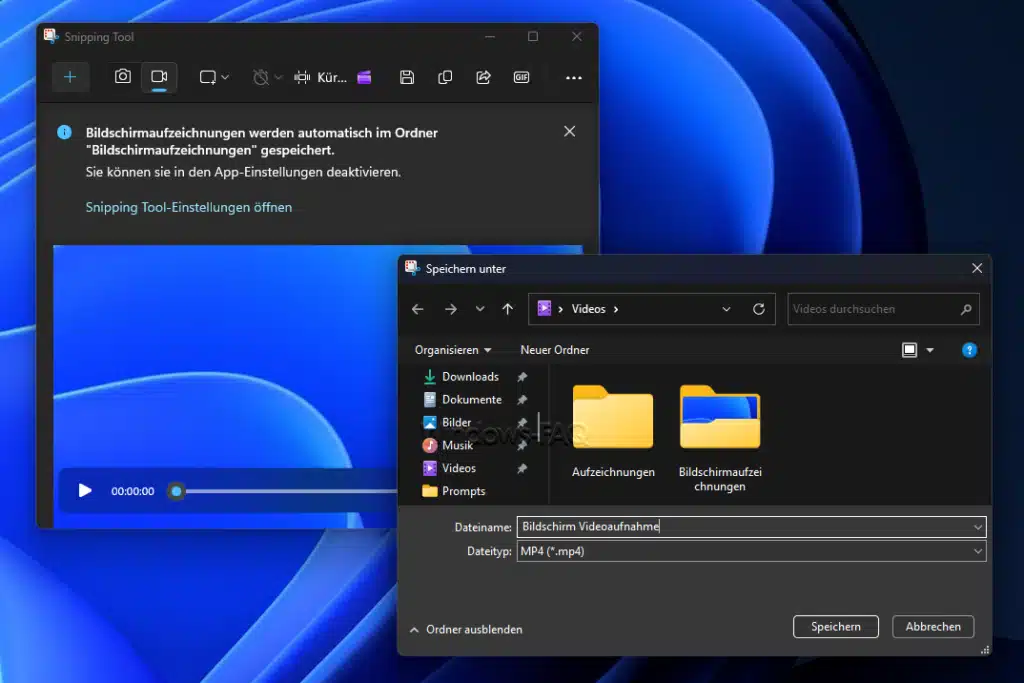Image resolution: width=1024 pixels, height=683 pixels.
Task: Open recent locations chevron dropdown
Action: 480,309
